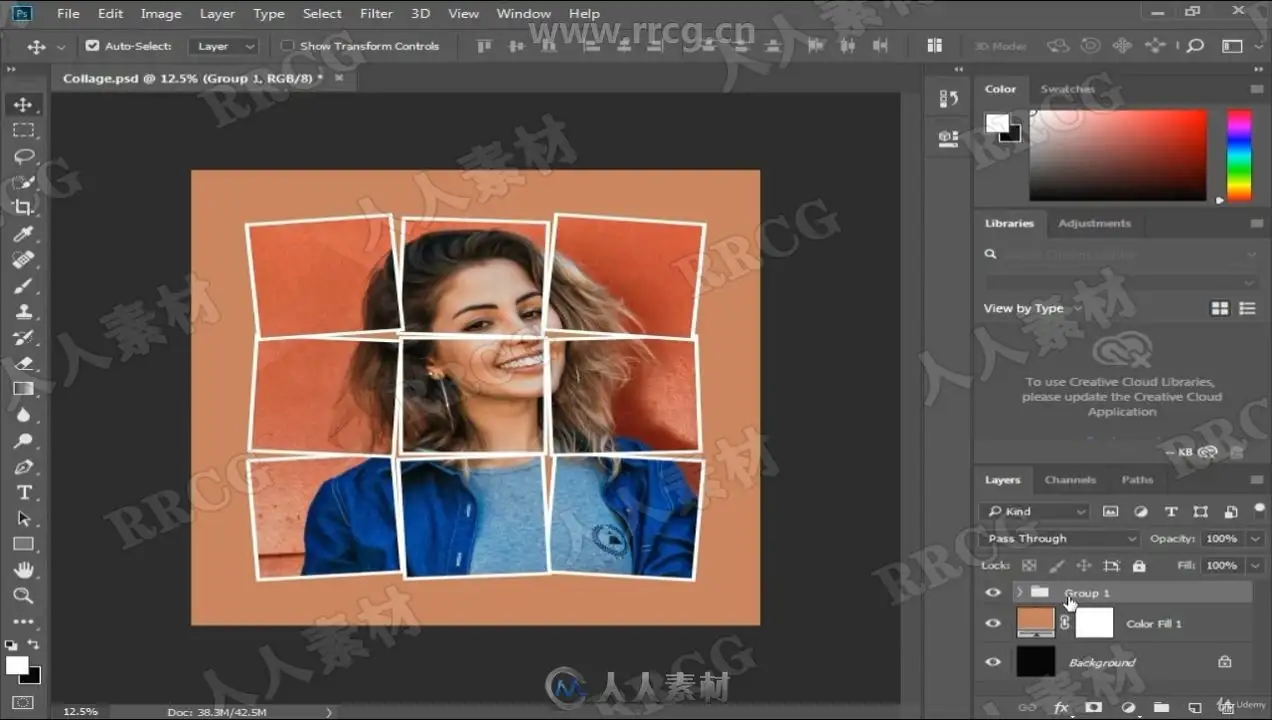Hide the Background layer visibility
Image resolution: width=1272 pixels, height=720 pixels.
click(x=993, y=662)
